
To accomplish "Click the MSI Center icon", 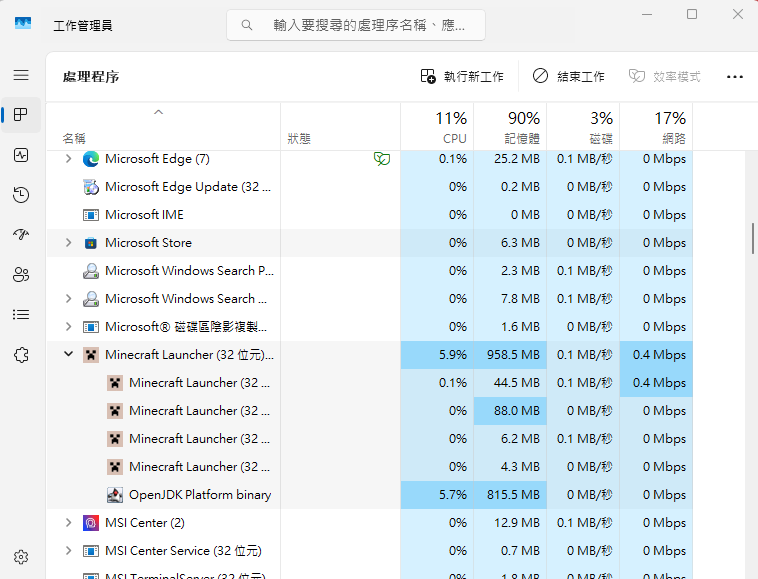I will (x=91, y=523).
